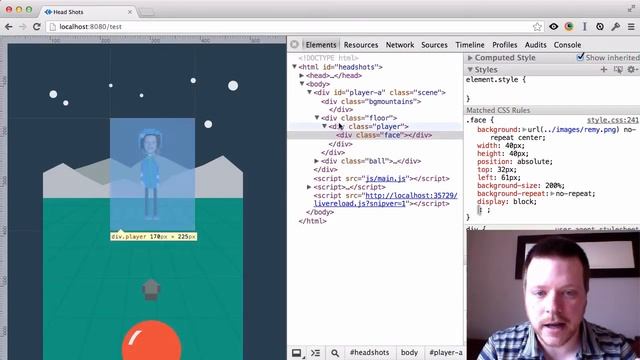The width and height of the screenshot is (640, 360).
Task: Open a new browser tab
Action: [x=147, y=12]
